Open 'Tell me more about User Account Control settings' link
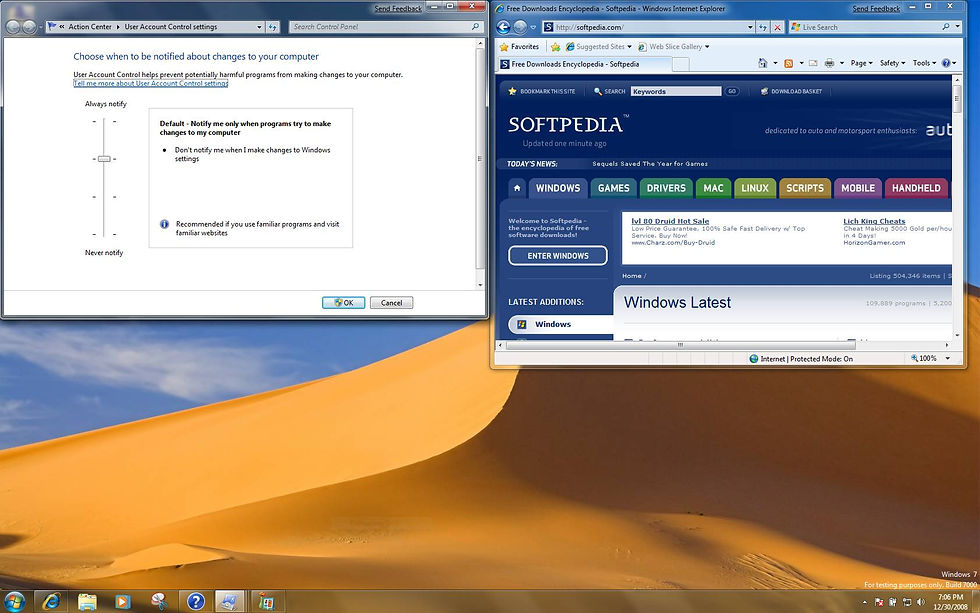Viewport: 980px width, 613px height. 151,83
